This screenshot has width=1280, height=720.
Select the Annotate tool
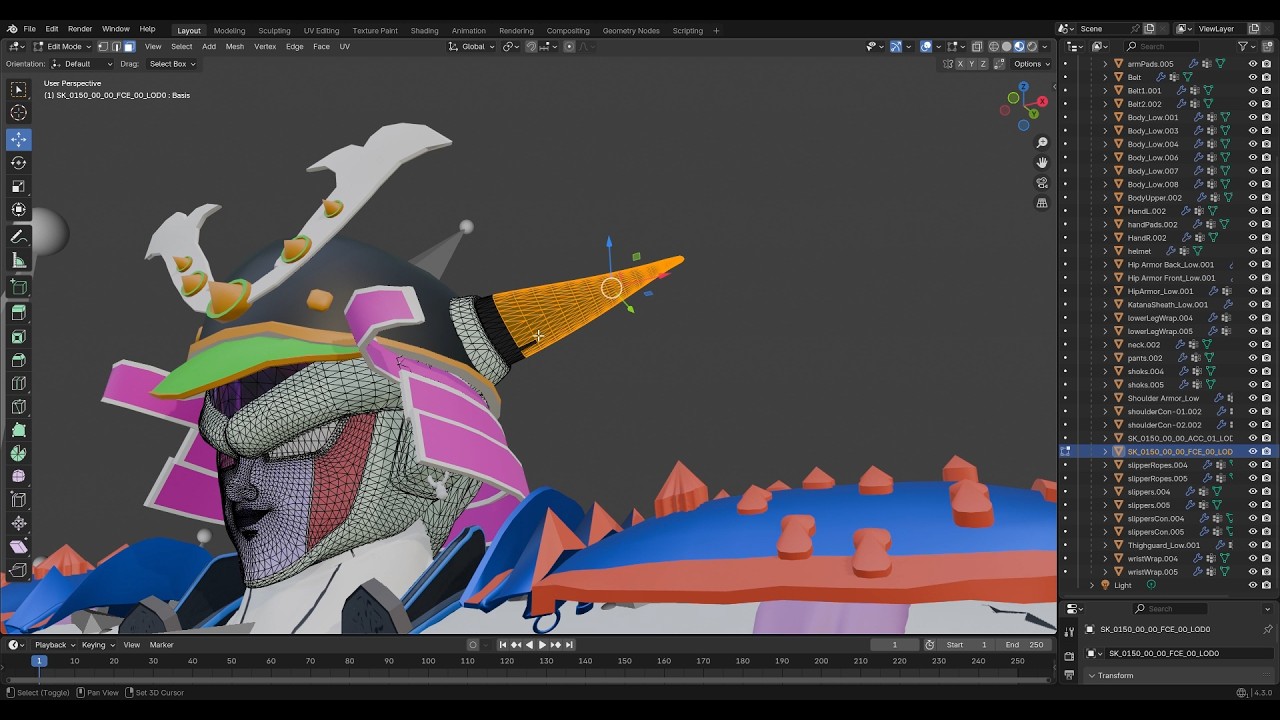(x=18, y=237)
